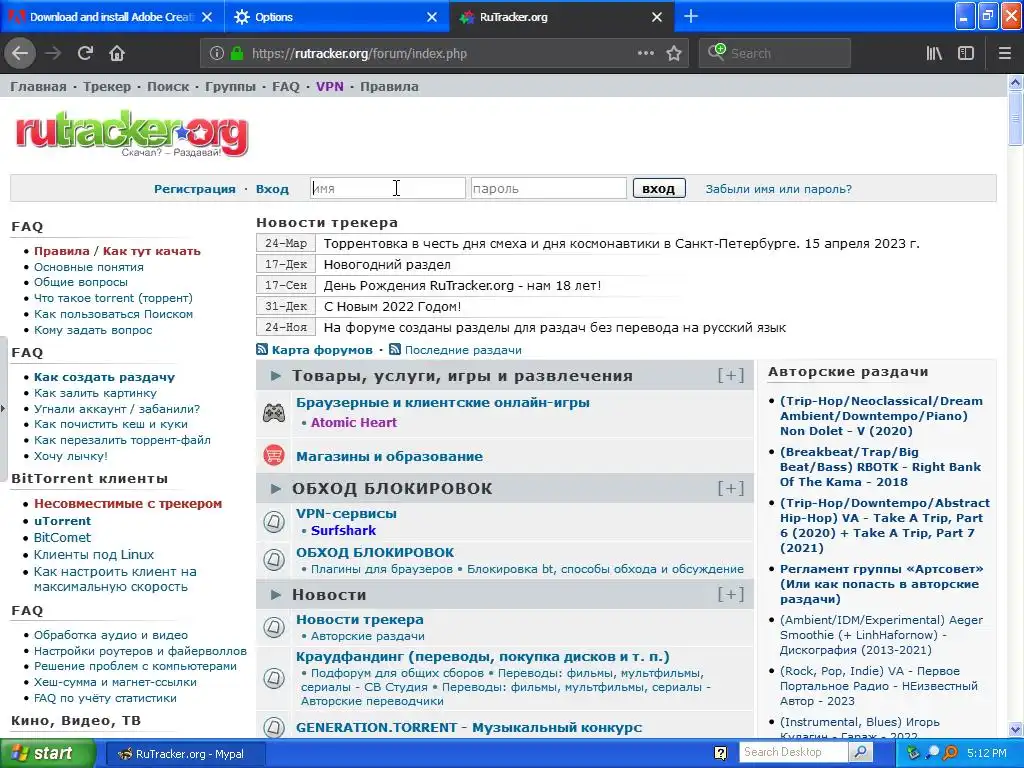Image resolution: width=1024 pixels, height=768 pixels.
Task: Collapse ОБХОД БЛОКИРОВОК category triangle
Action: tap(276, 488)
